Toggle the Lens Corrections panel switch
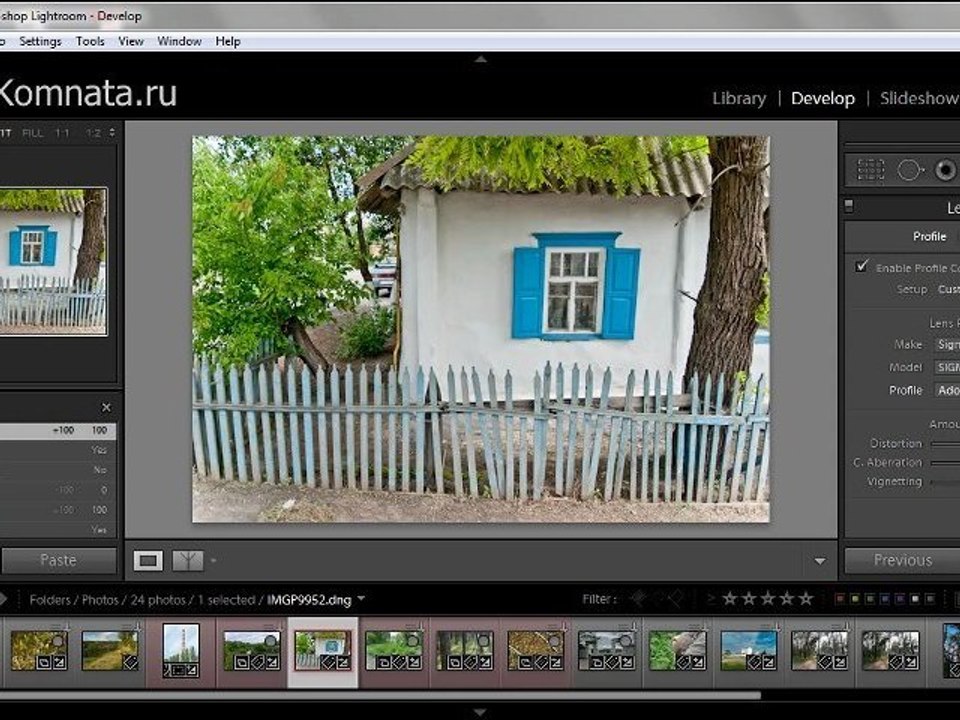This screenshot has height=720, width=960. [x=849, y=206]
